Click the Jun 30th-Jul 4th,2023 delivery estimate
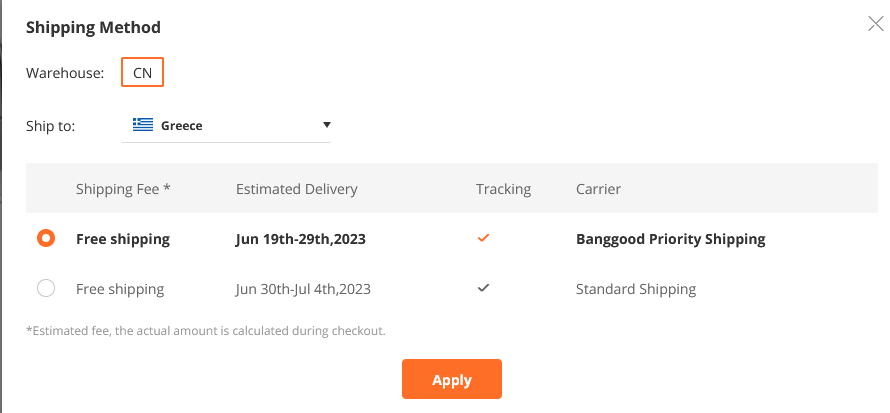Viewport: 890px width, 413px height. coord(303,289)
